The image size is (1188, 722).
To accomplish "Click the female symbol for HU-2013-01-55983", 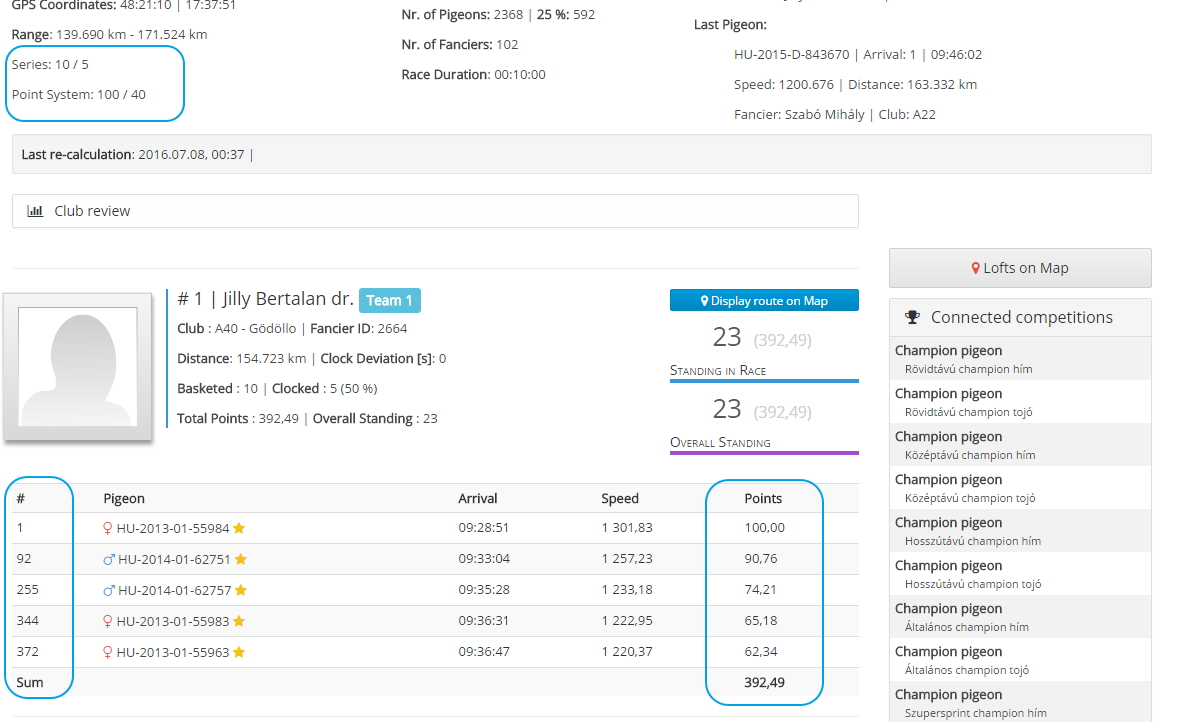I will 108,621.
